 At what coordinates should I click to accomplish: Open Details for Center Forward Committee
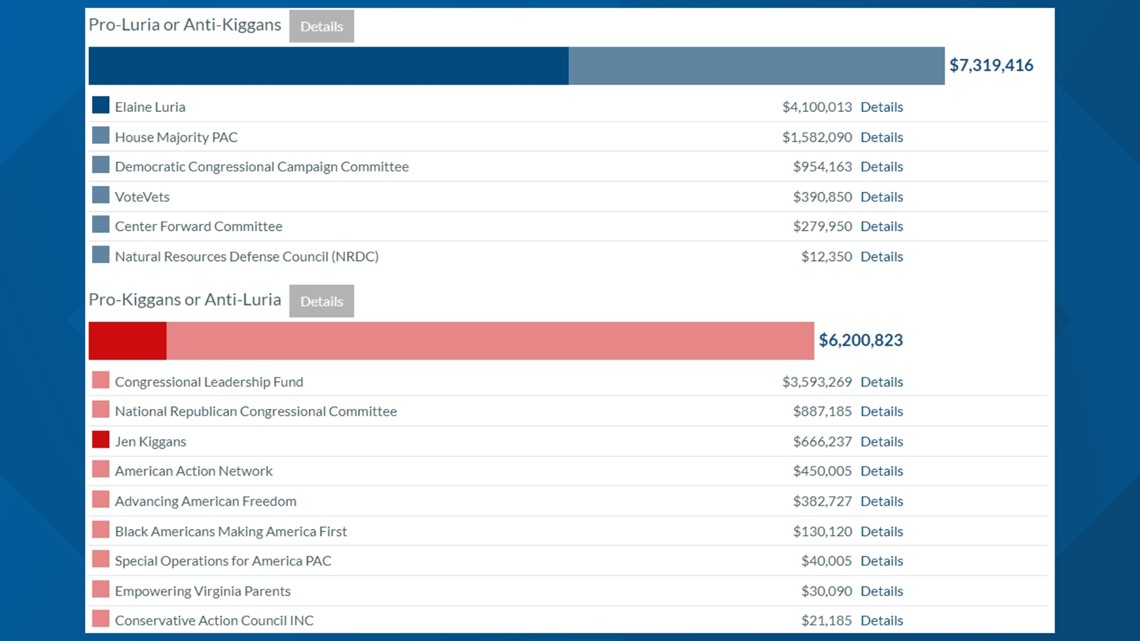click(881, 226)
